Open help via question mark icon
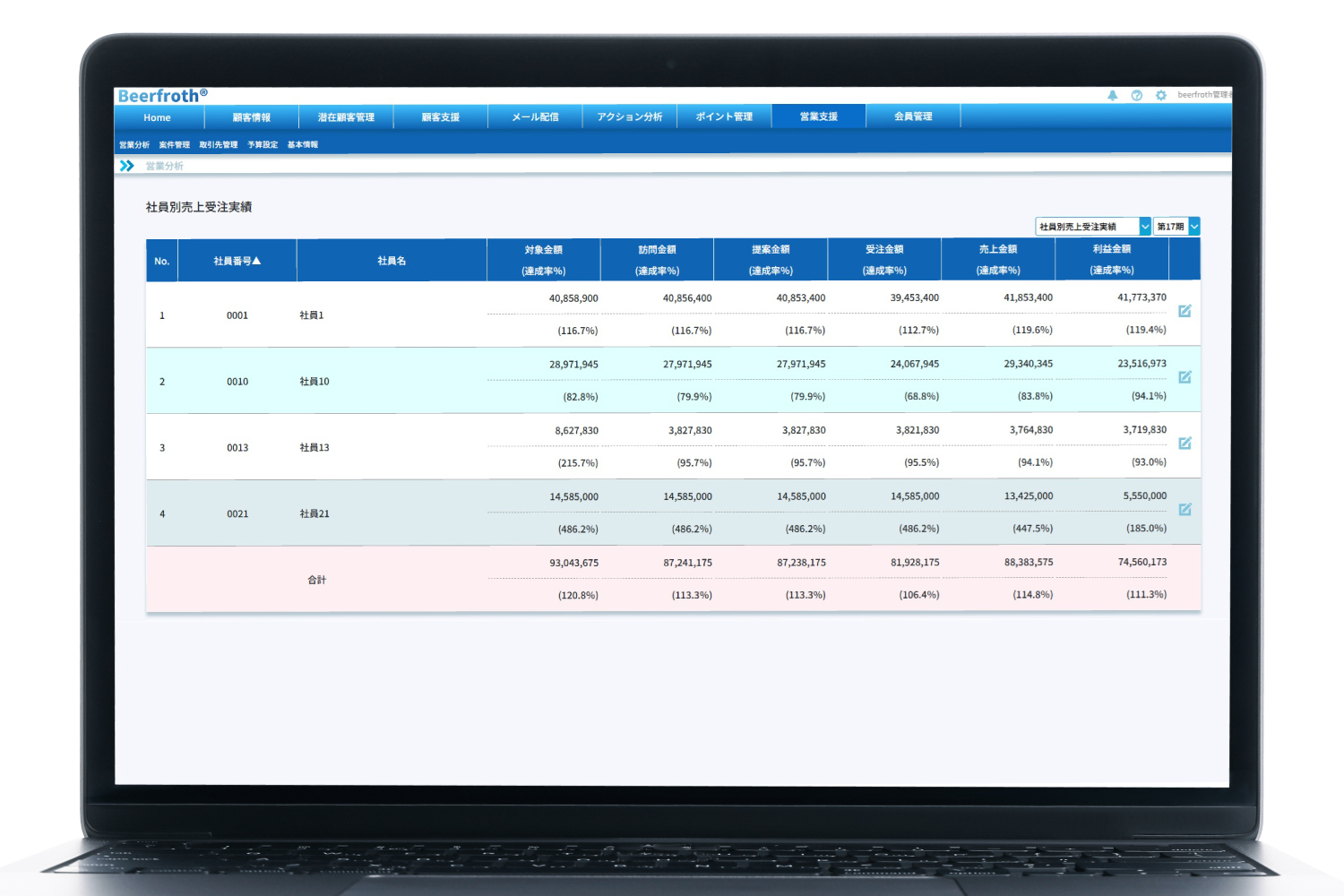Viewport: 1344px width, 896px height. [1137, 95]
